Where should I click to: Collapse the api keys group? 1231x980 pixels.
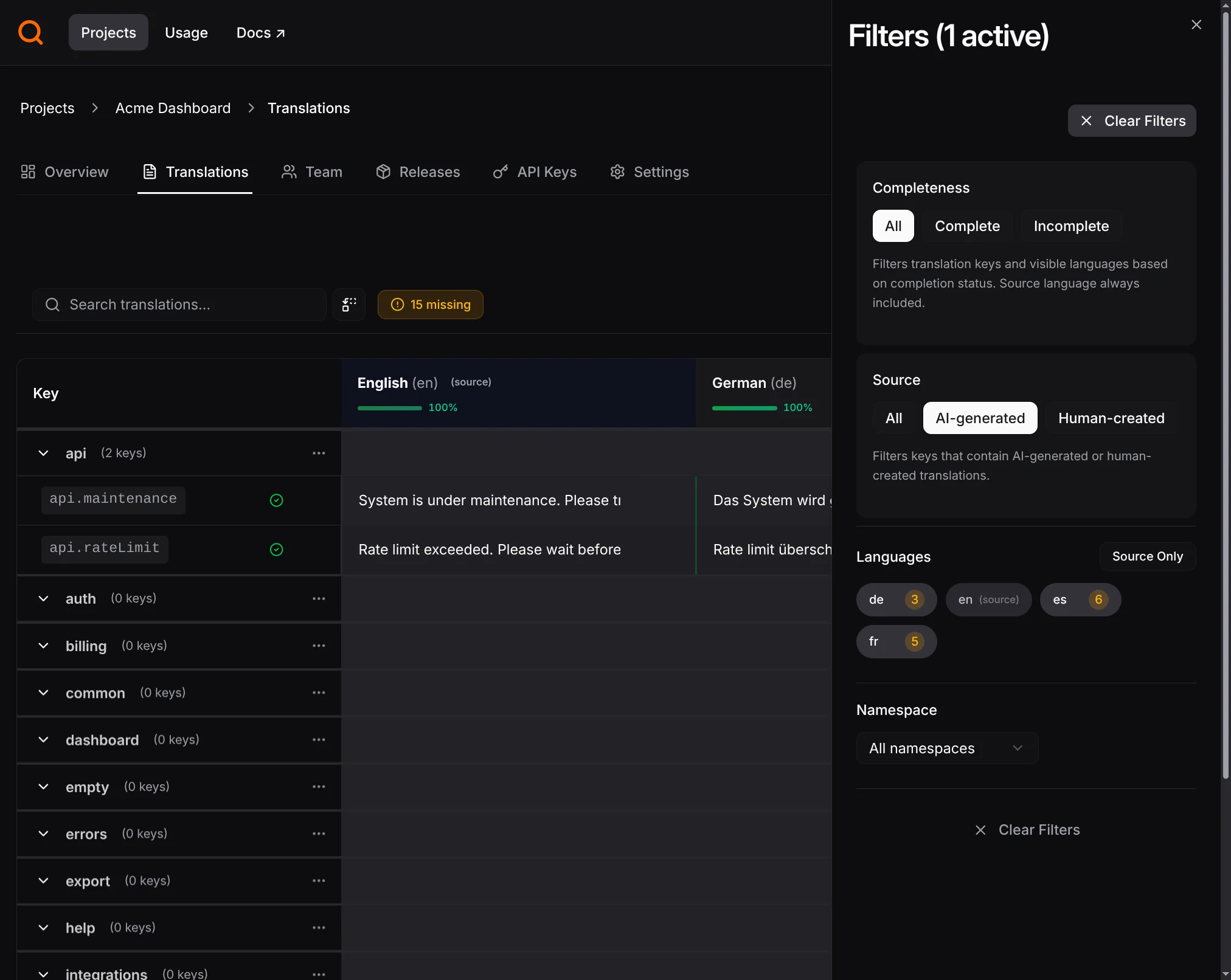click(x=43, y=453)
